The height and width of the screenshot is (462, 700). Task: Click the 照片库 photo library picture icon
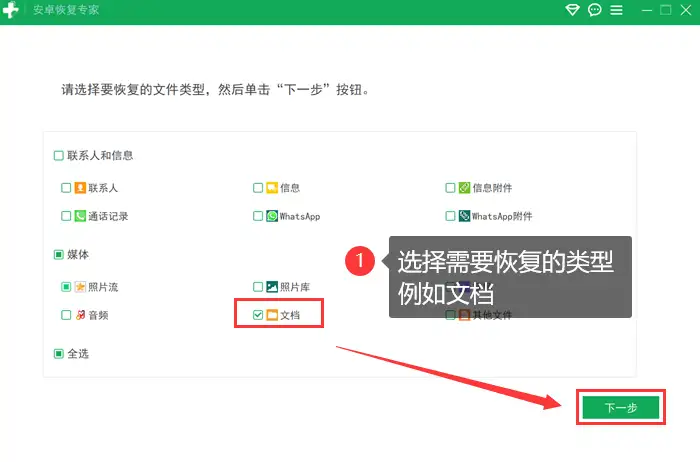click(272, 287)
